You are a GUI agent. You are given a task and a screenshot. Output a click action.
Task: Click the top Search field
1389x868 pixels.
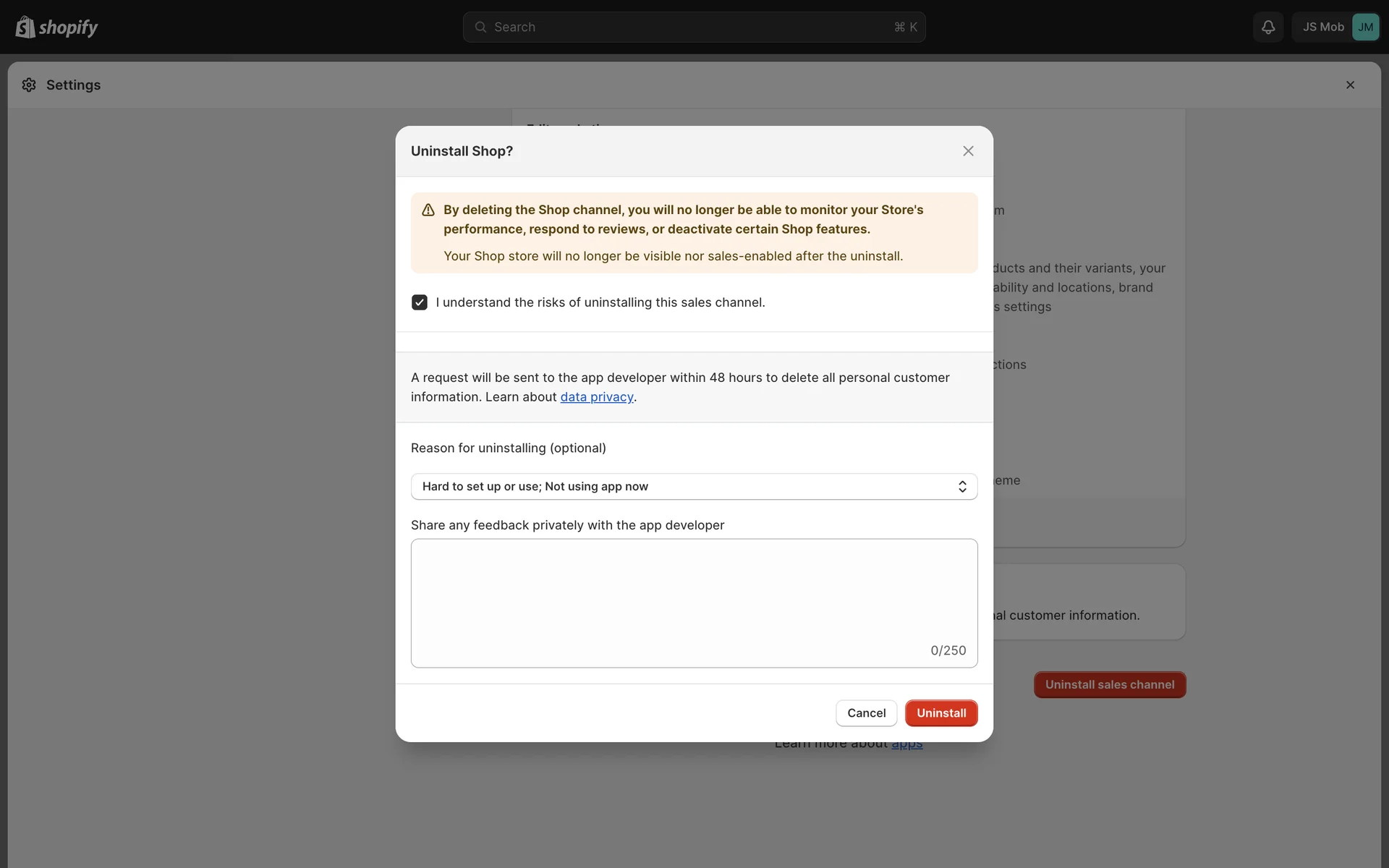tap(693, 27)
